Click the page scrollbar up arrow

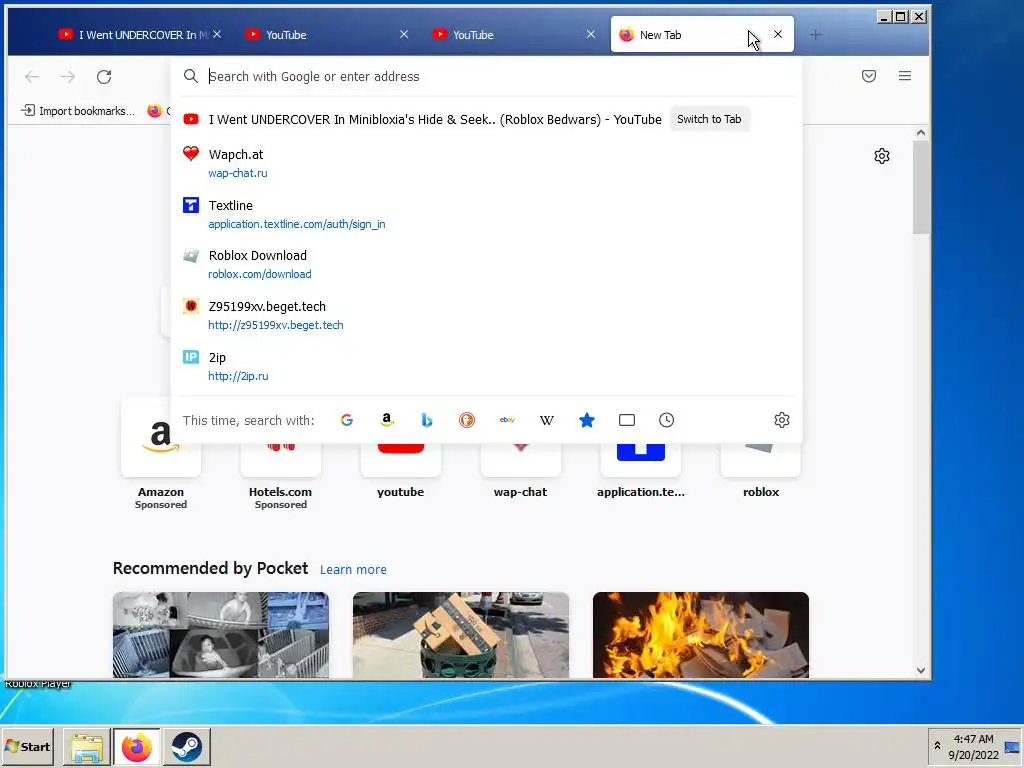921,133
